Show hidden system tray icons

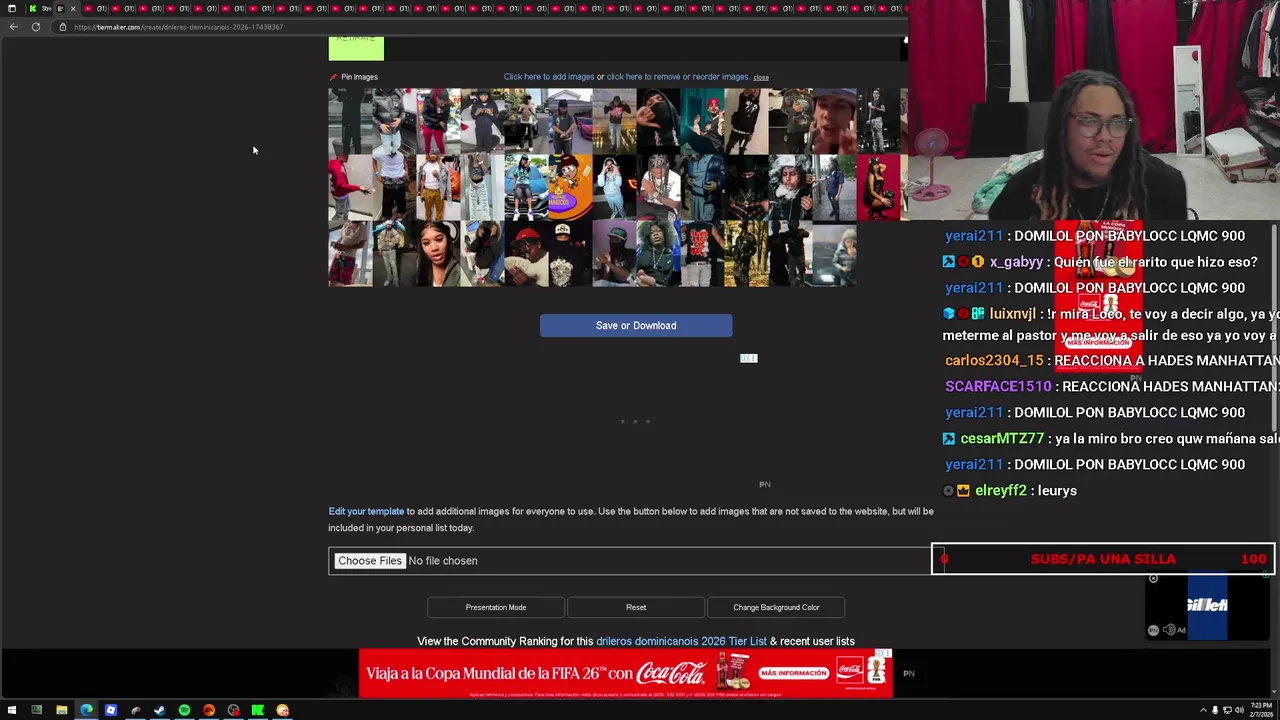[x=1203, y=710]
